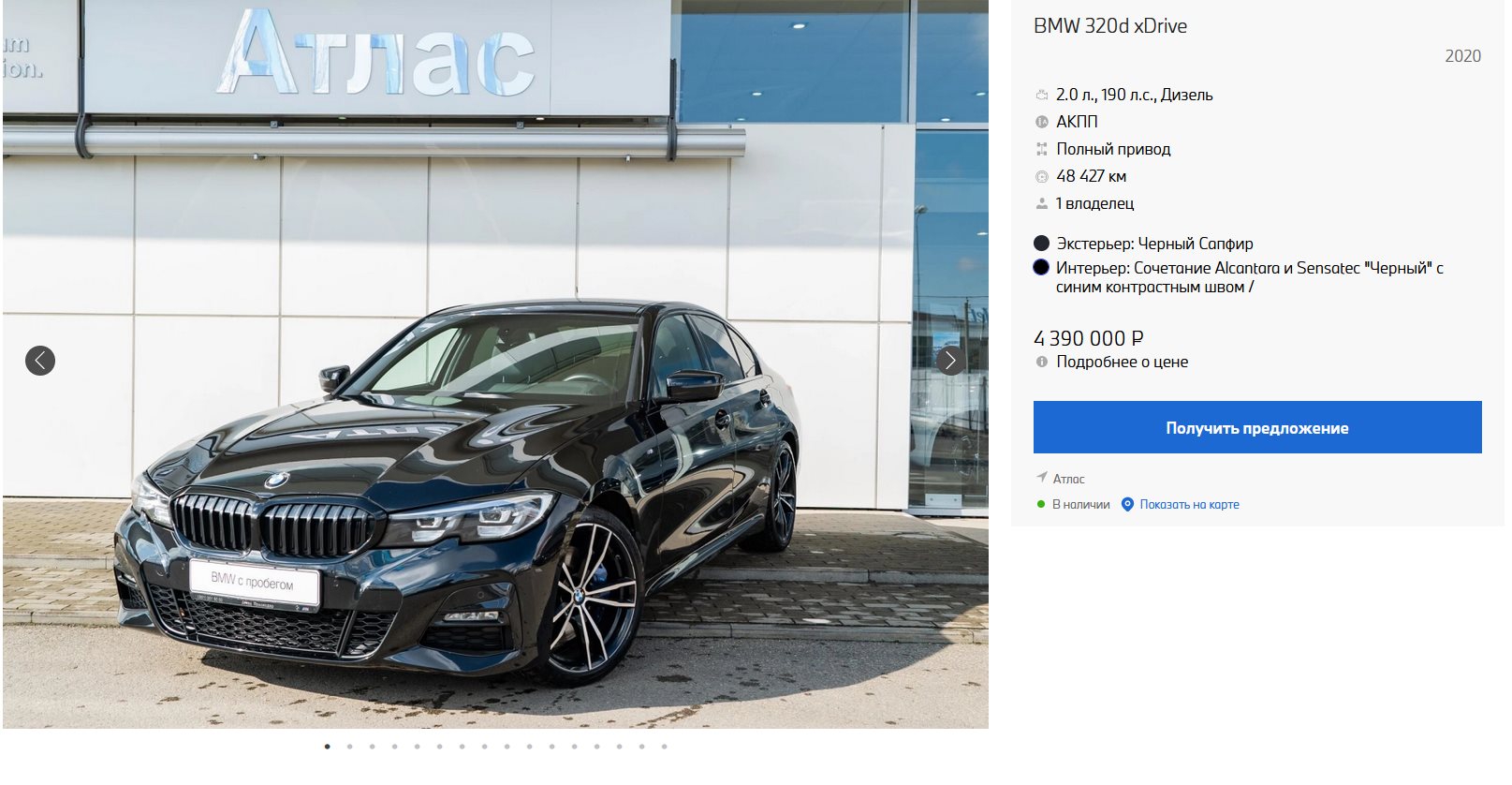The height and width of the screenshot is (785, 1512).
Task: Click the location arrow icon next to Атлас
Action: pyautogui.click(x=1040, y=478)
